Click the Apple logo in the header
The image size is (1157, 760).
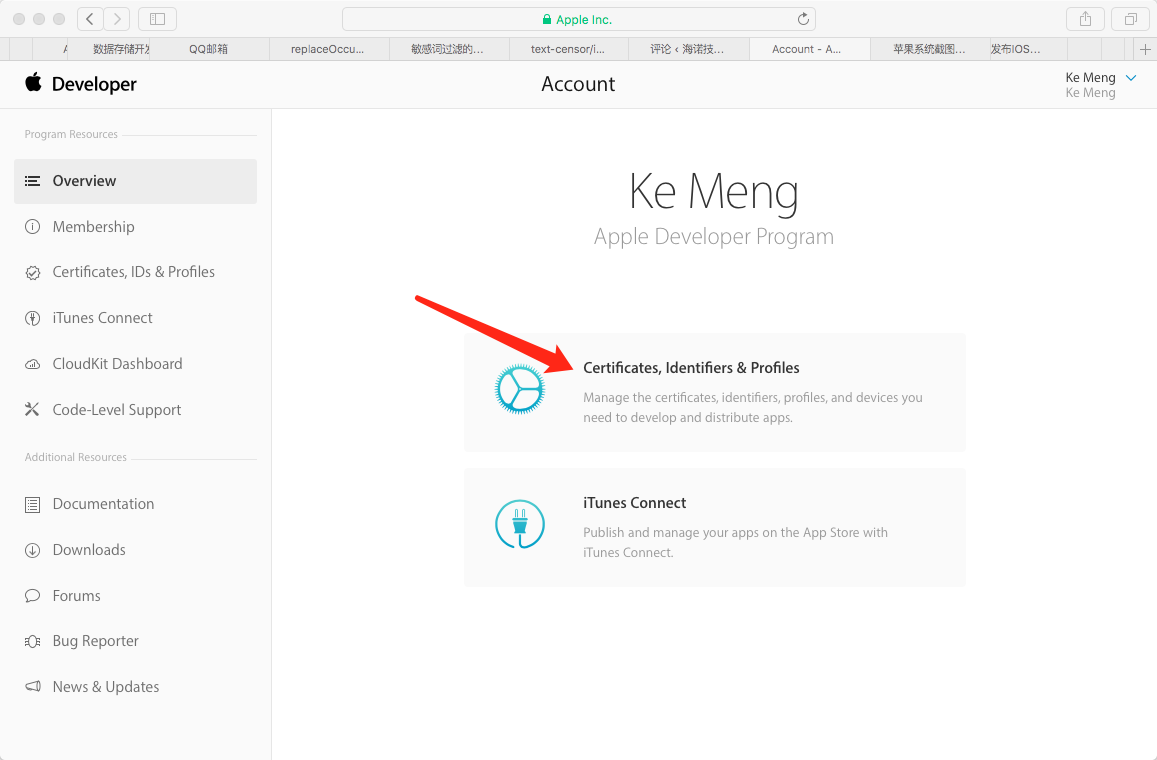pyautogui.click(x=33, y=83)
